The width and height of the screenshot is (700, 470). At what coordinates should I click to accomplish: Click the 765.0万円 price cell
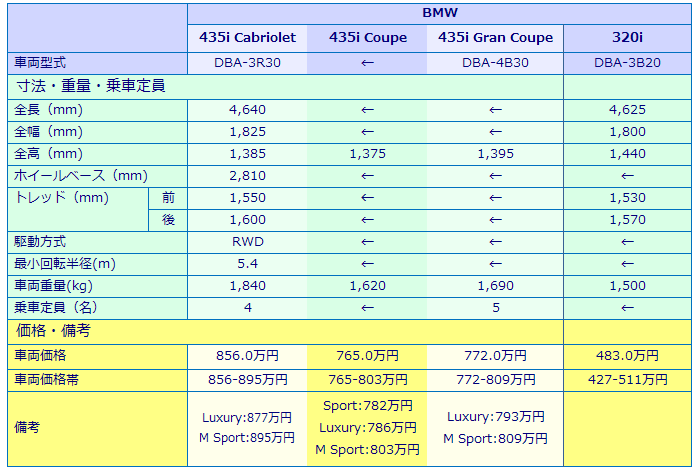point(367,356)
